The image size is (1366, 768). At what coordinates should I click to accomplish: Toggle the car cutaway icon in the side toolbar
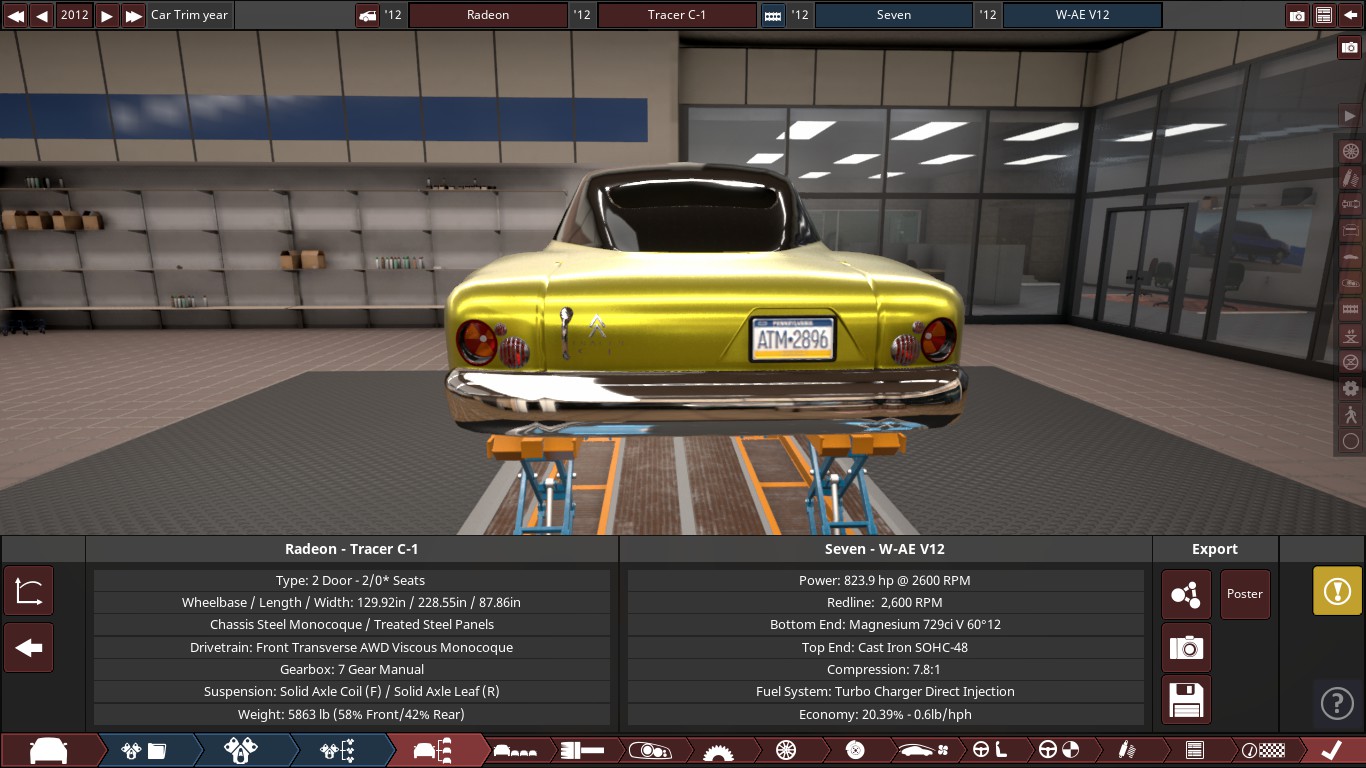pyautogui.click(x=1350, y=283)
